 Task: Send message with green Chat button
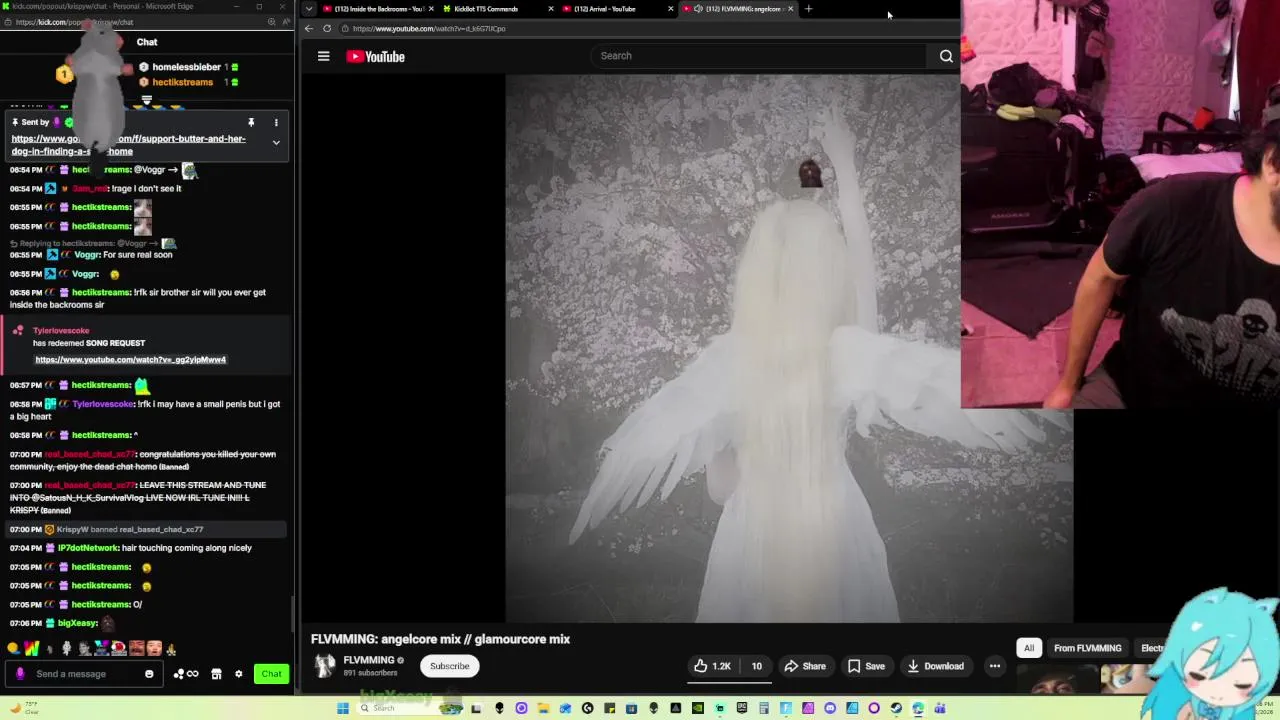pos(271,674)
